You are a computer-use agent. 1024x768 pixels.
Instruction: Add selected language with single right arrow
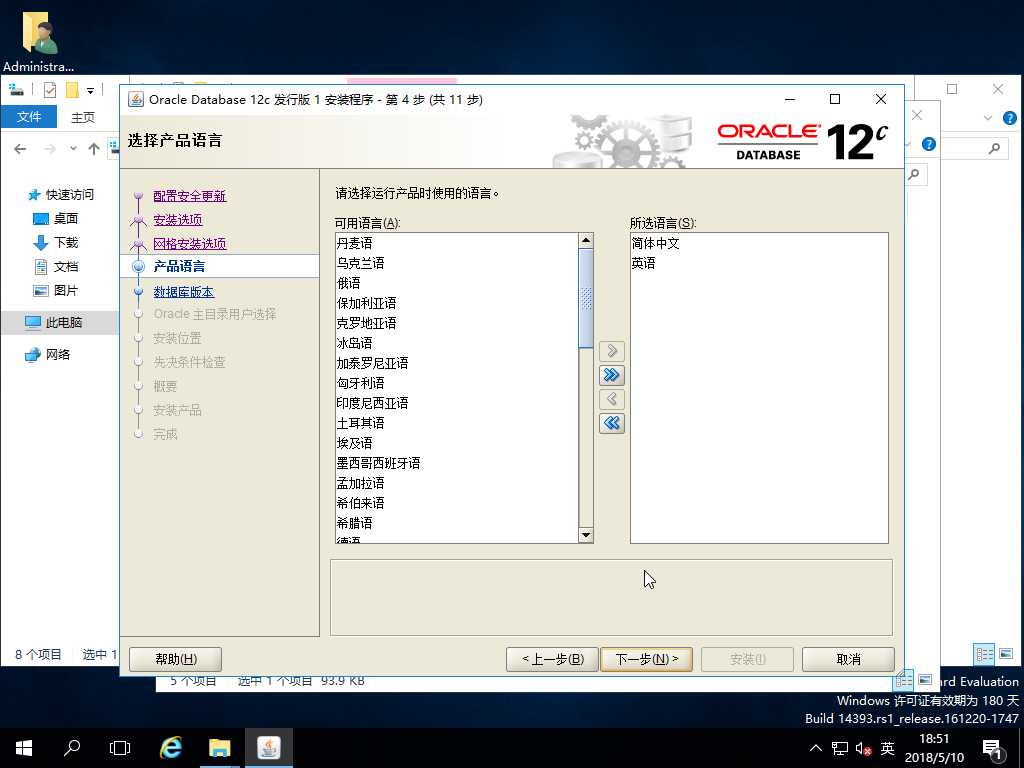point(612,351)
